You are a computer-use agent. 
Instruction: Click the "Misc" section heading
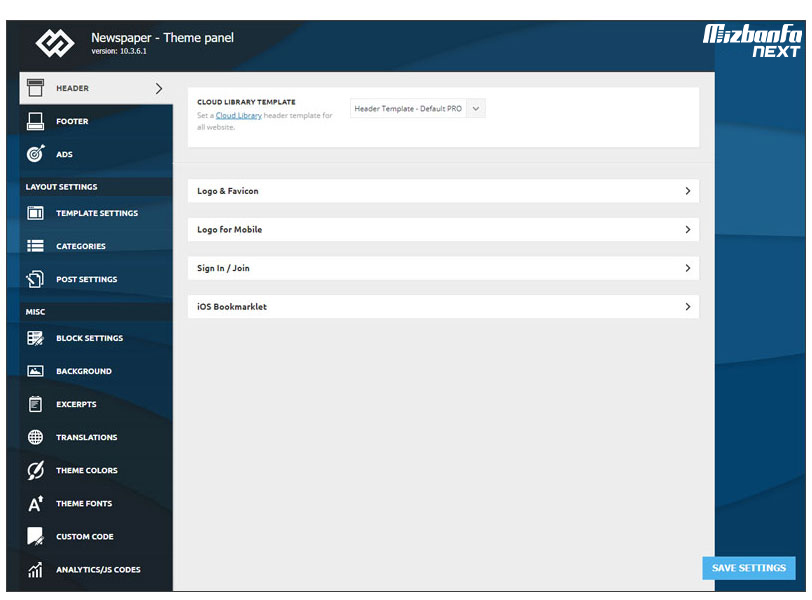35,312
